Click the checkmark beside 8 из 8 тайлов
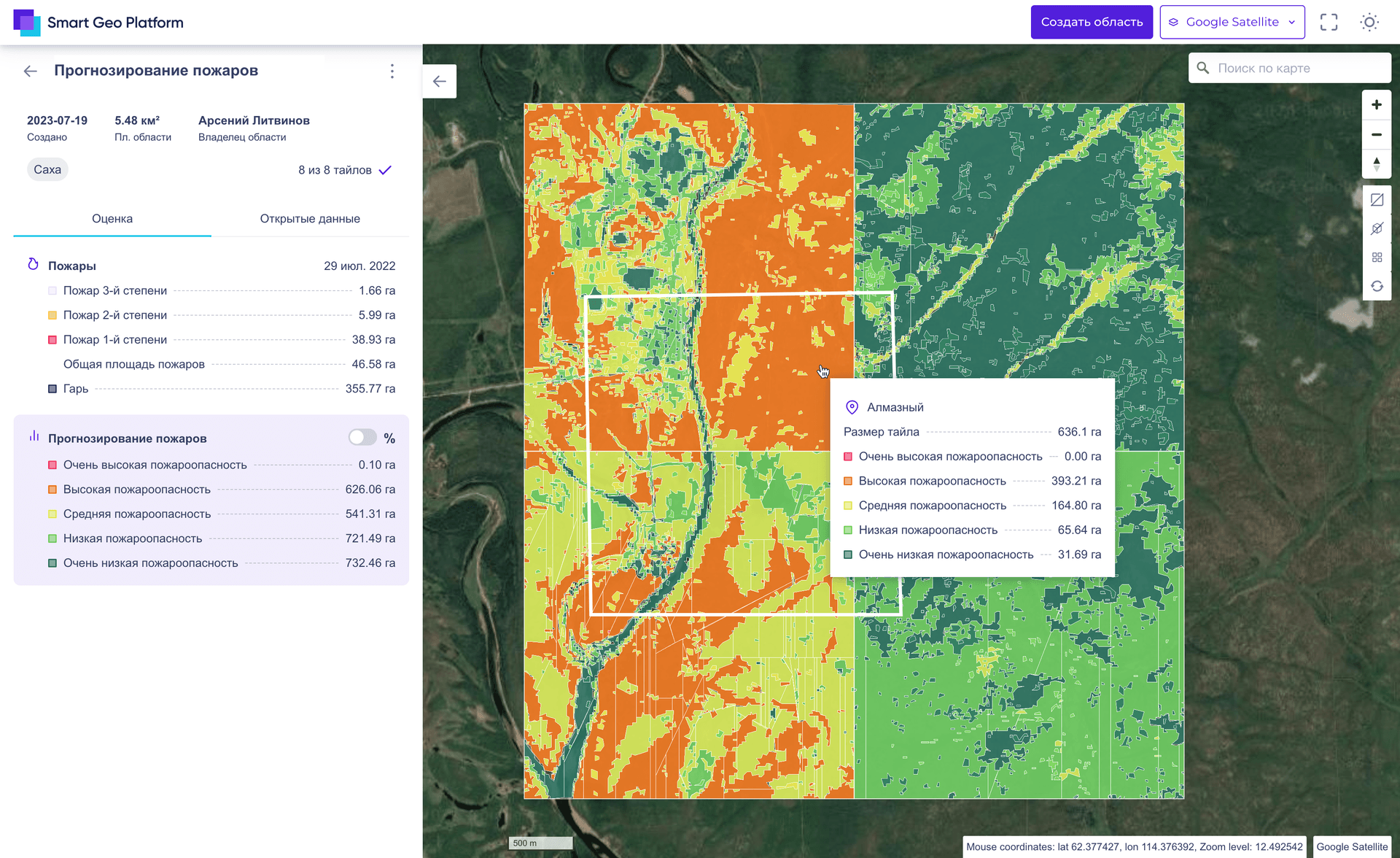This screenshot has width=1400, height=858. point(385,170)
